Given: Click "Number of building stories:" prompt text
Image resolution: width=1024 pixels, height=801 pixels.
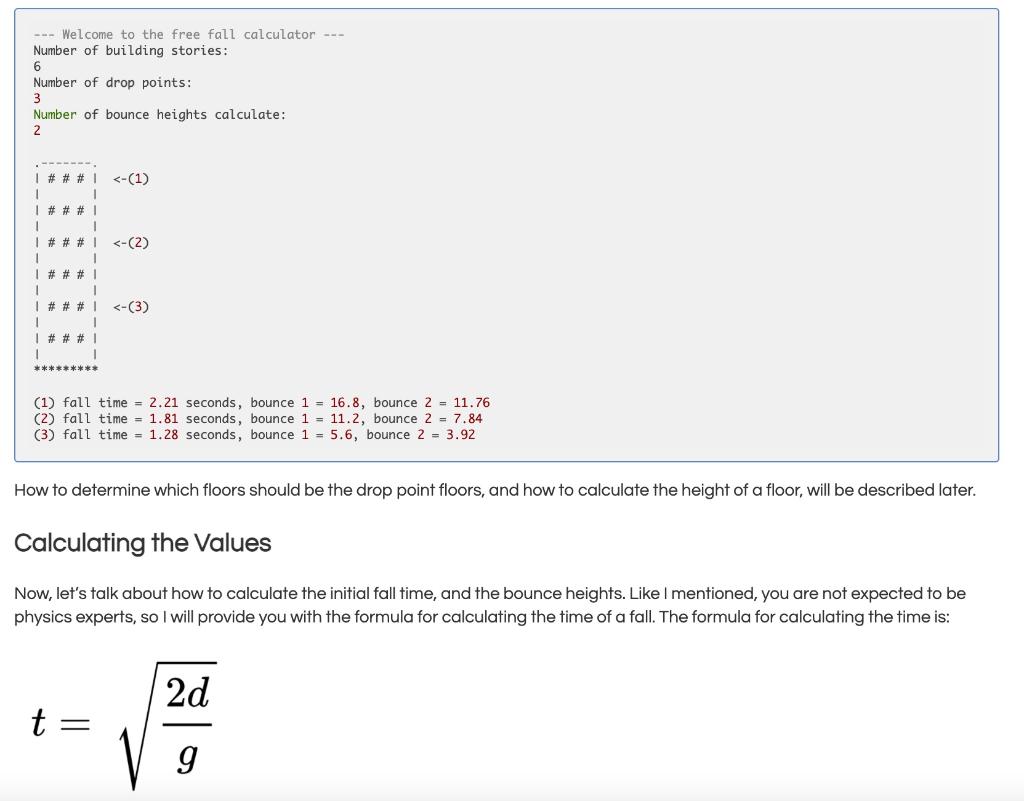Looking at the screenshot, I should click(x=131, y=50).
